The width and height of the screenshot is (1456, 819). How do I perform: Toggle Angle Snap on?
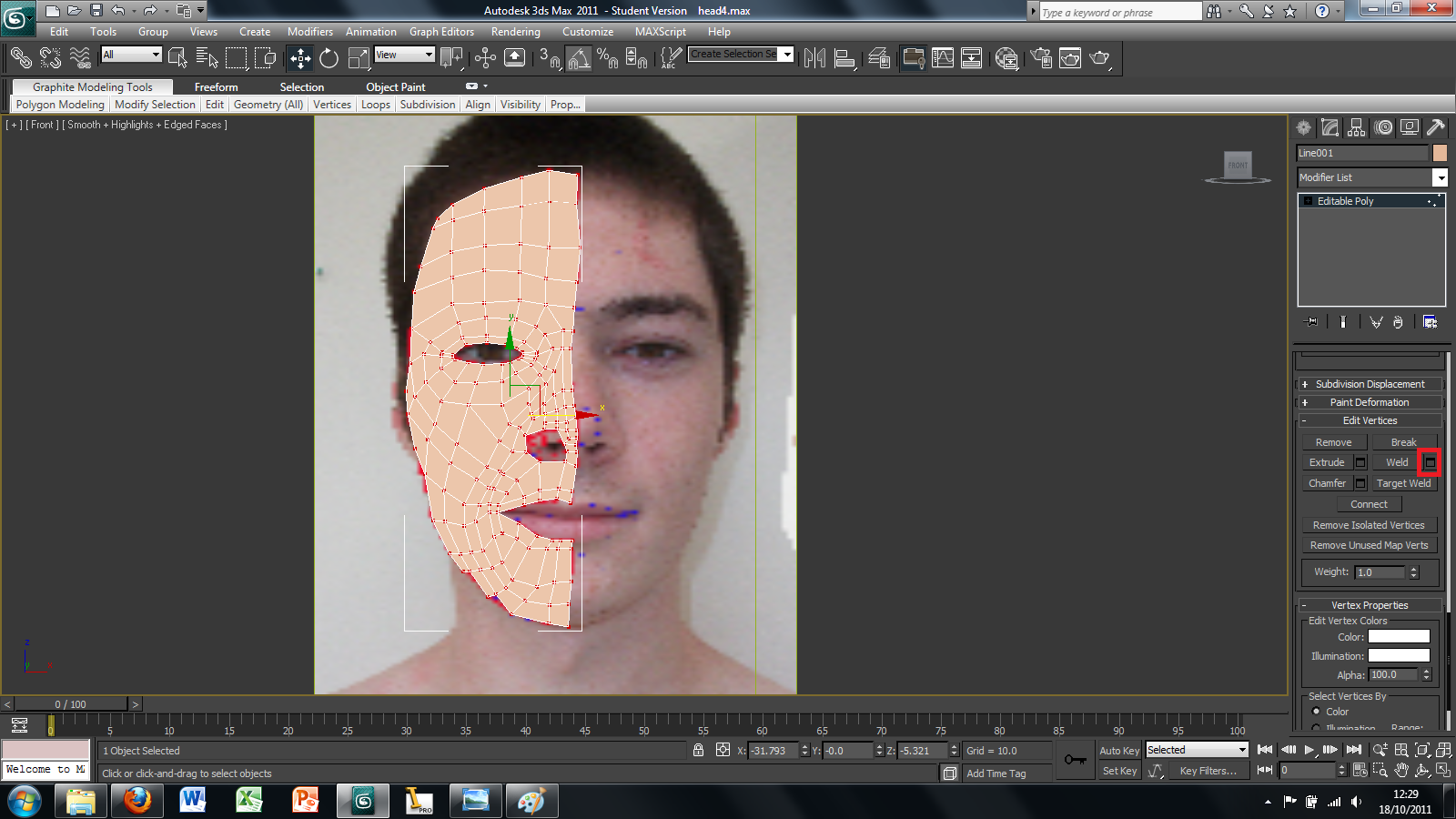coord(580,57)
